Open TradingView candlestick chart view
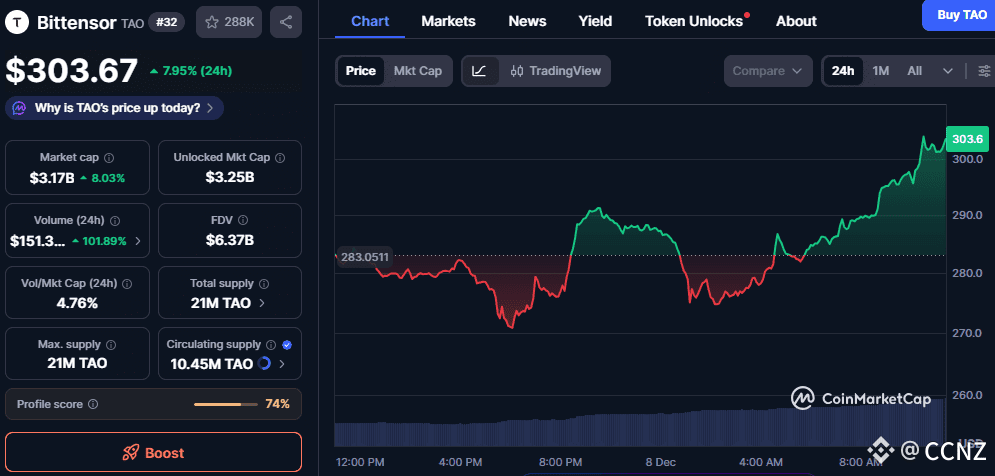This screenshot has width=995, height=476. pos(555,71)
